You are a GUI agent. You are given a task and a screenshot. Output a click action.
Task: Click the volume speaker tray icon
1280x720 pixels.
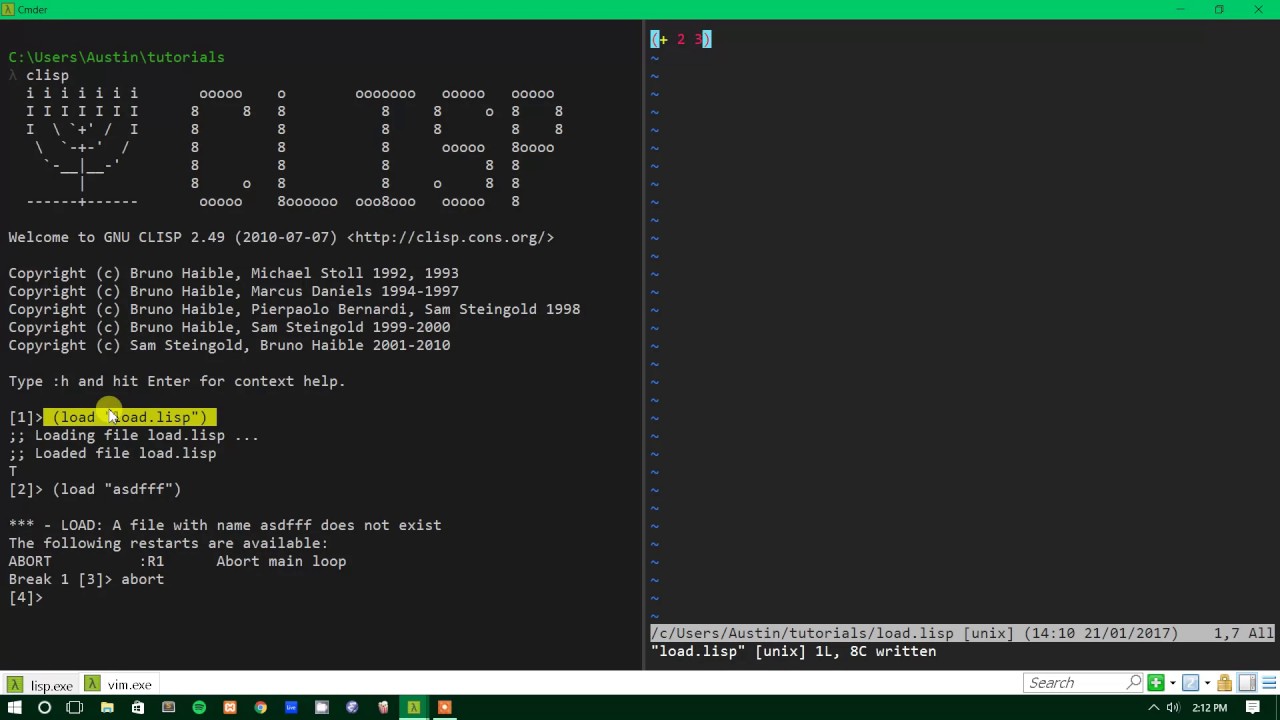click(1173, 708)
